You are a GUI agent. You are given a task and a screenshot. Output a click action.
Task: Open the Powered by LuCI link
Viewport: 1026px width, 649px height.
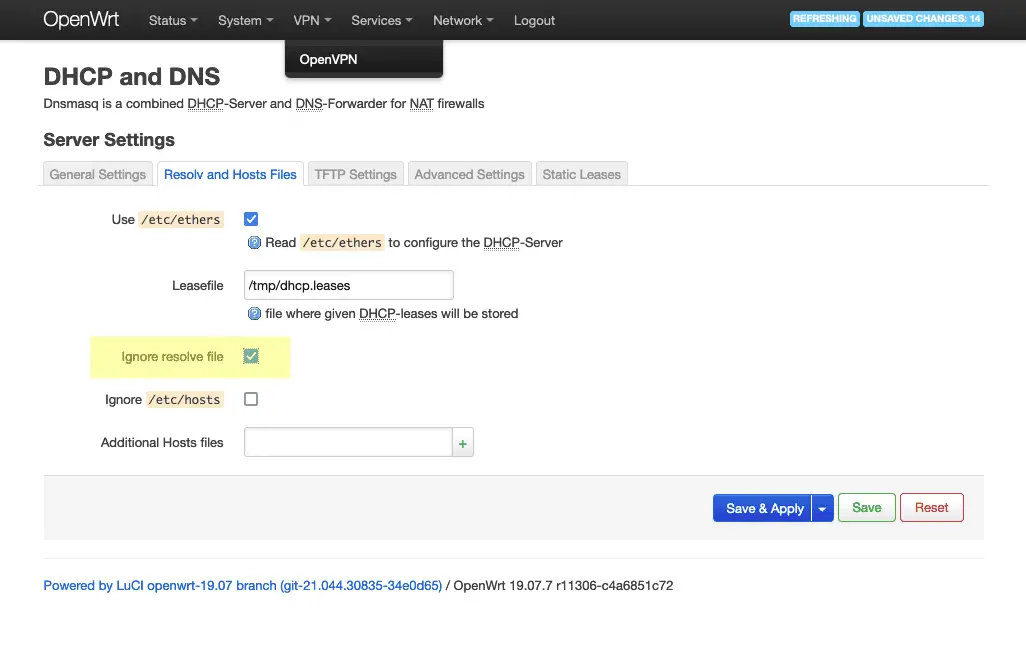pyautogui.click(x=243, y=586)
